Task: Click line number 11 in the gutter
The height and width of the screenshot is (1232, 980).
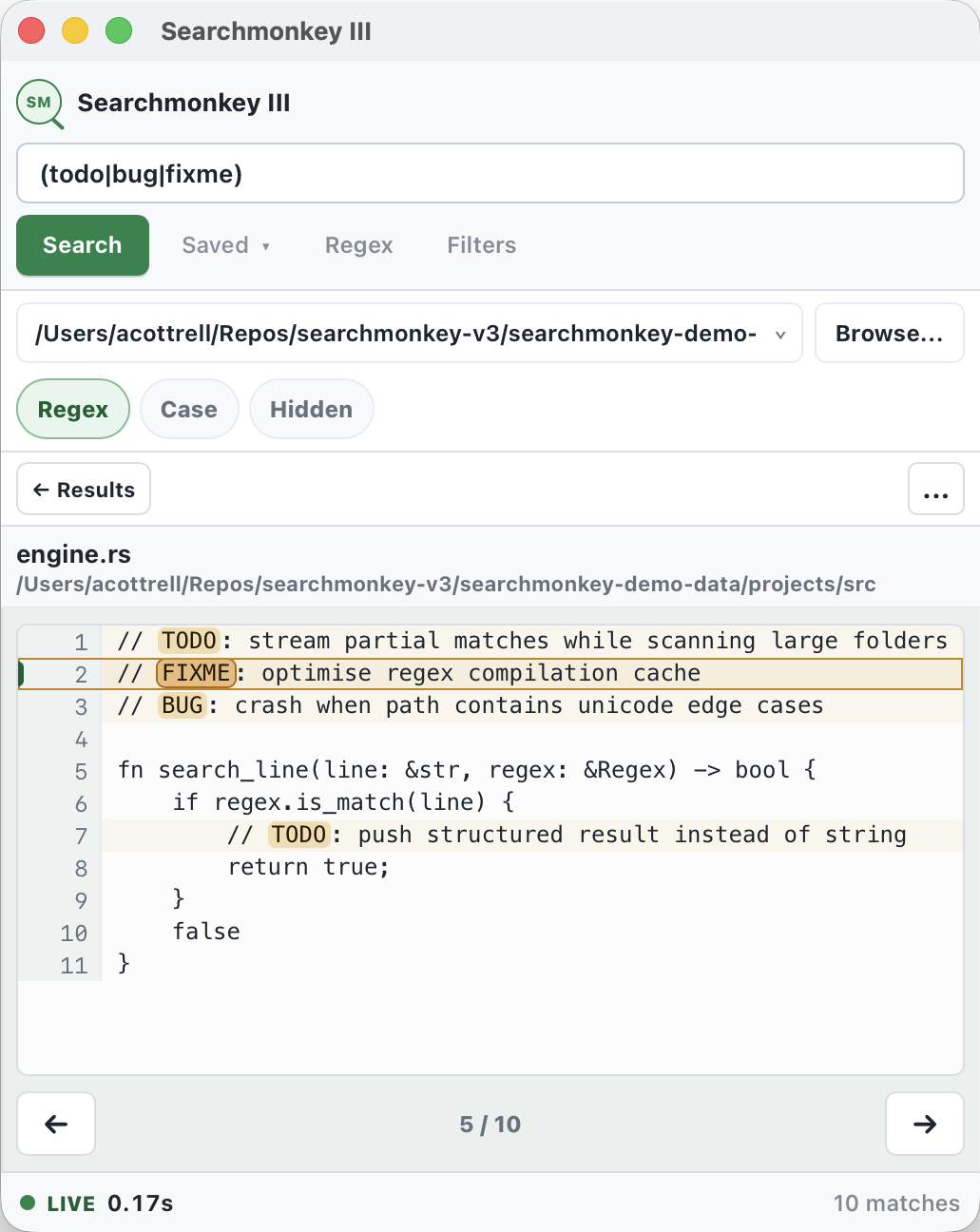Action: 74,965
